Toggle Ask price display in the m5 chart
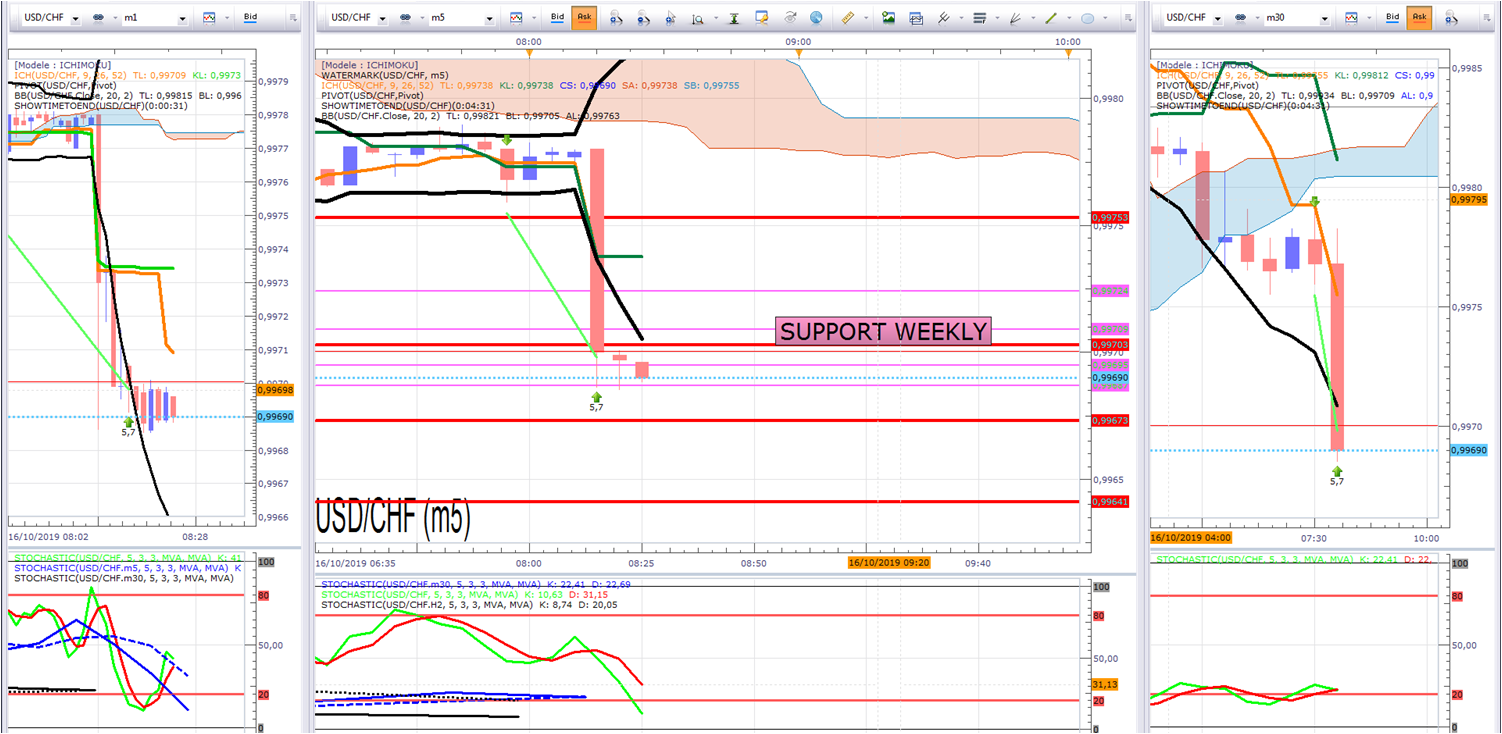 click(584, 18)
